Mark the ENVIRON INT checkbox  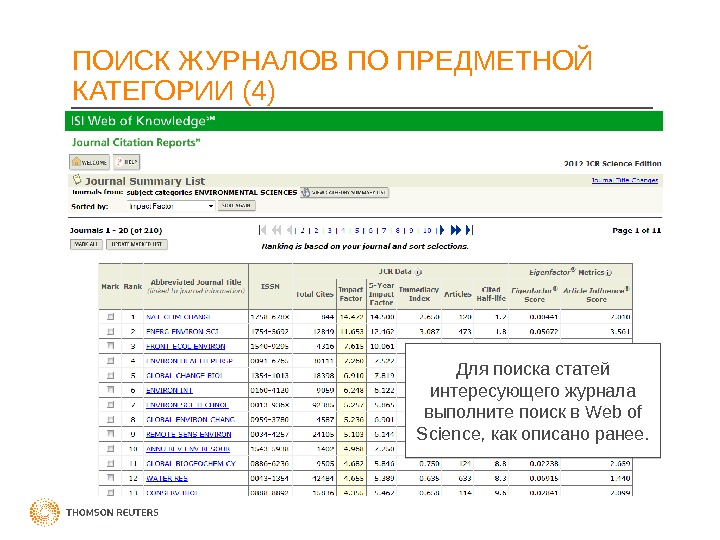(x=110, y=390)
